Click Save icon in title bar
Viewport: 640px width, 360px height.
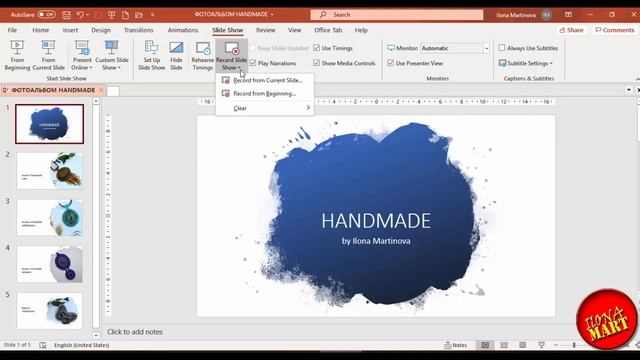click(67, 15)
